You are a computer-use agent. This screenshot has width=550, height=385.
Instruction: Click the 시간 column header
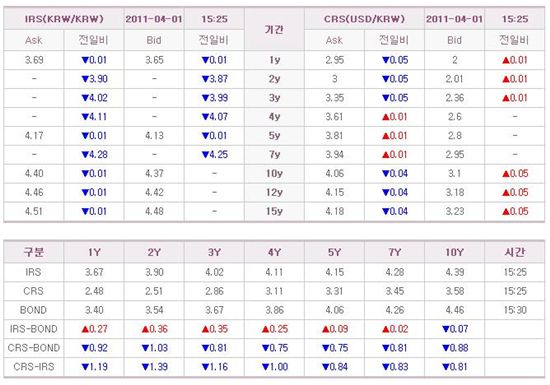[x=515, y=252]
